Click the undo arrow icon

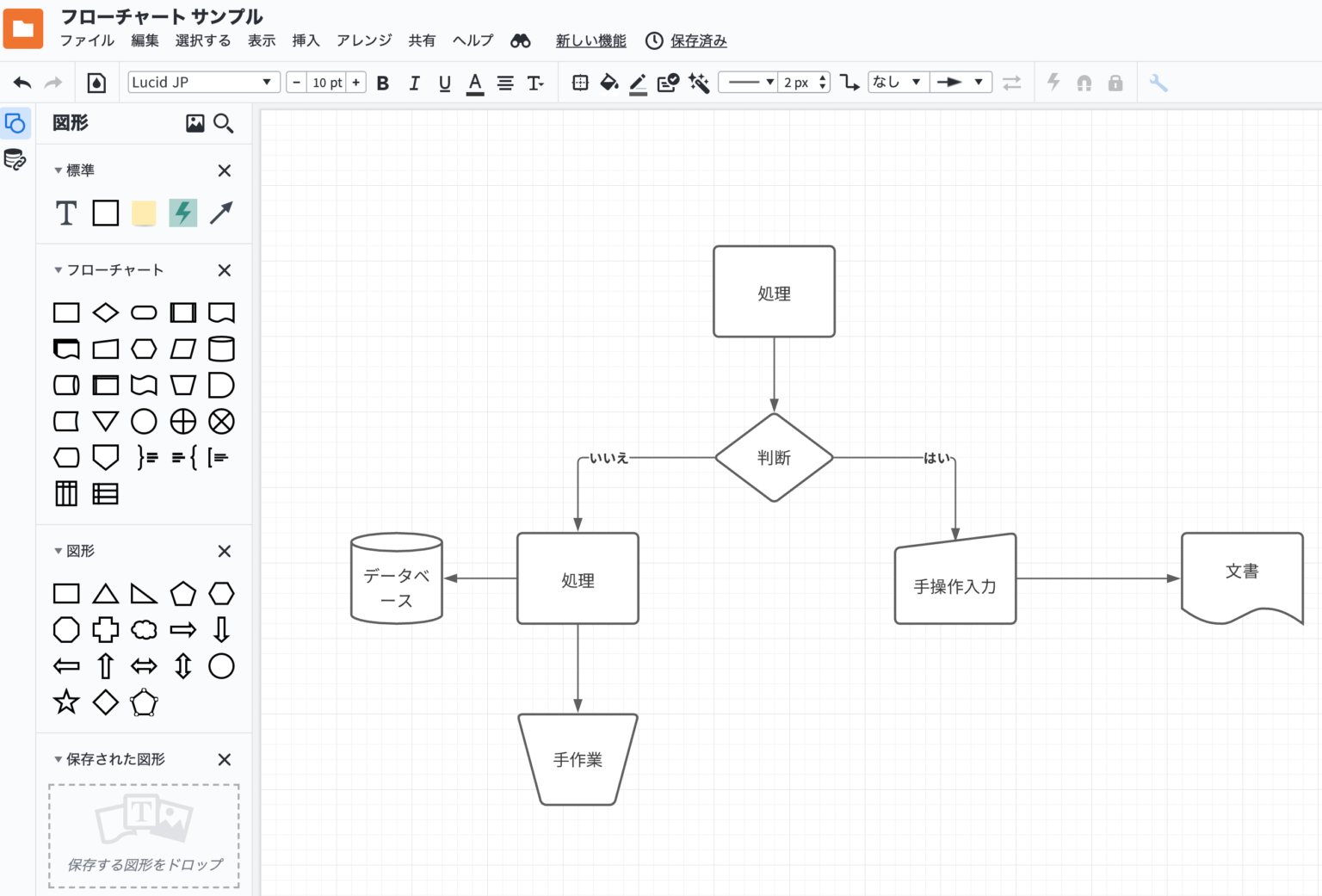pyautogui.click(x=22, y=83)
